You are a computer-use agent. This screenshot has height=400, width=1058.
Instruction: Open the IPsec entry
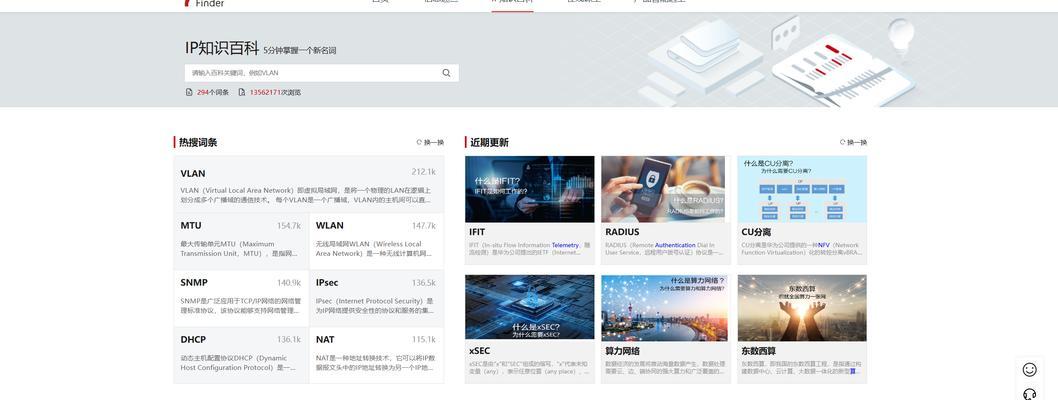[327, 283]
